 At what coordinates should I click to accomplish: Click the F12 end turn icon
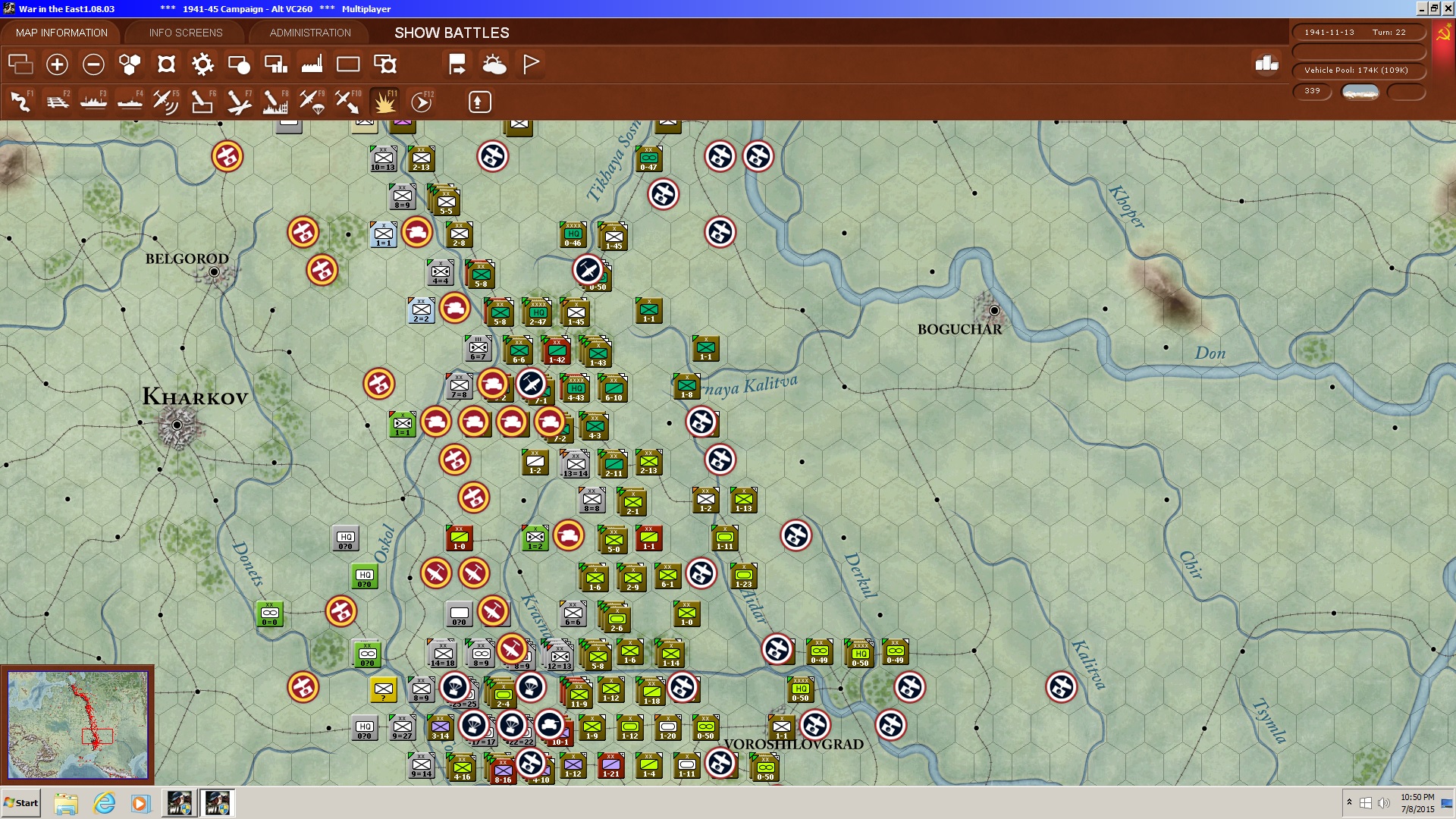click(421, 102)
